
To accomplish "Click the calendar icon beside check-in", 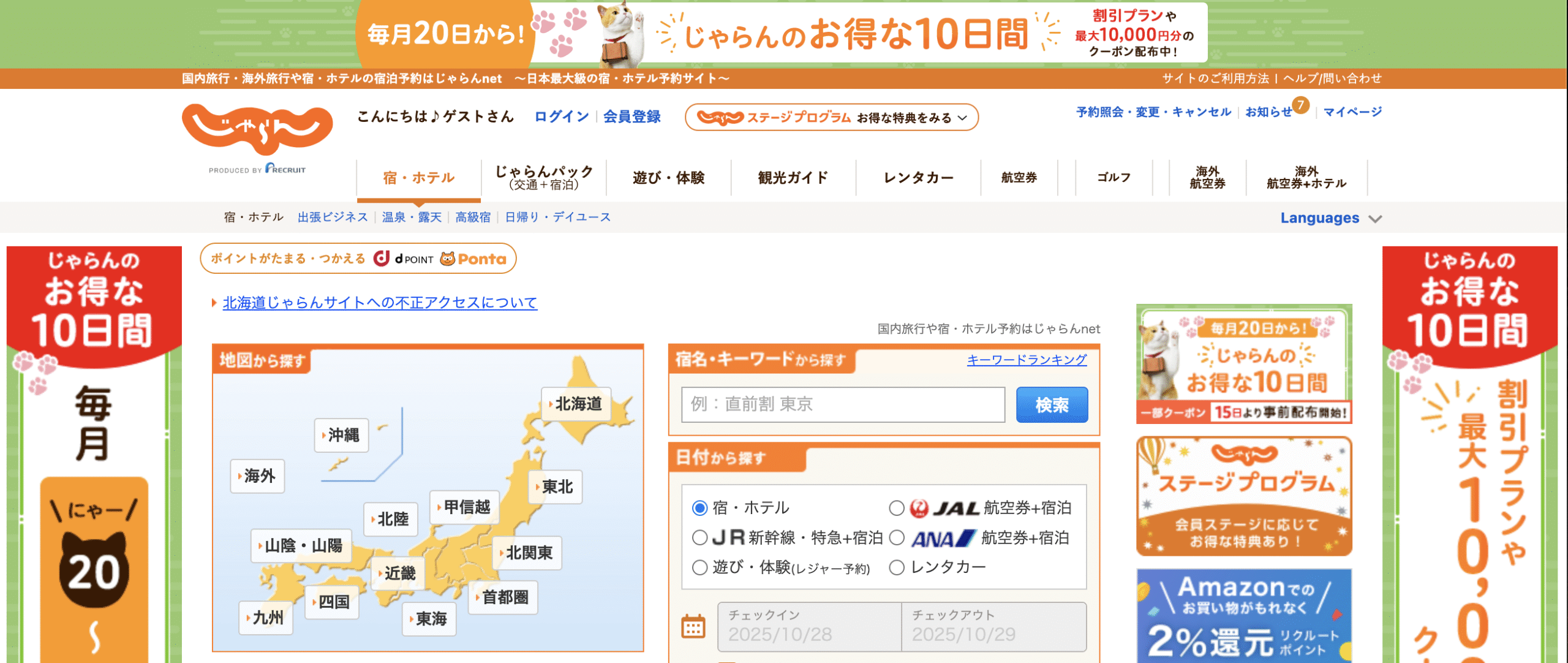I will click(693, 626).
